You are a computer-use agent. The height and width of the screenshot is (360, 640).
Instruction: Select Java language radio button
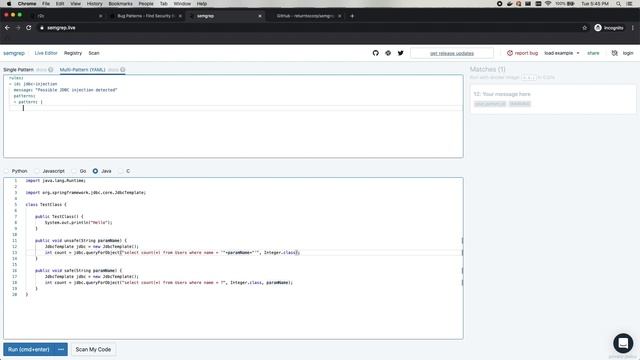pyautogui.click(x=95, y=171)
